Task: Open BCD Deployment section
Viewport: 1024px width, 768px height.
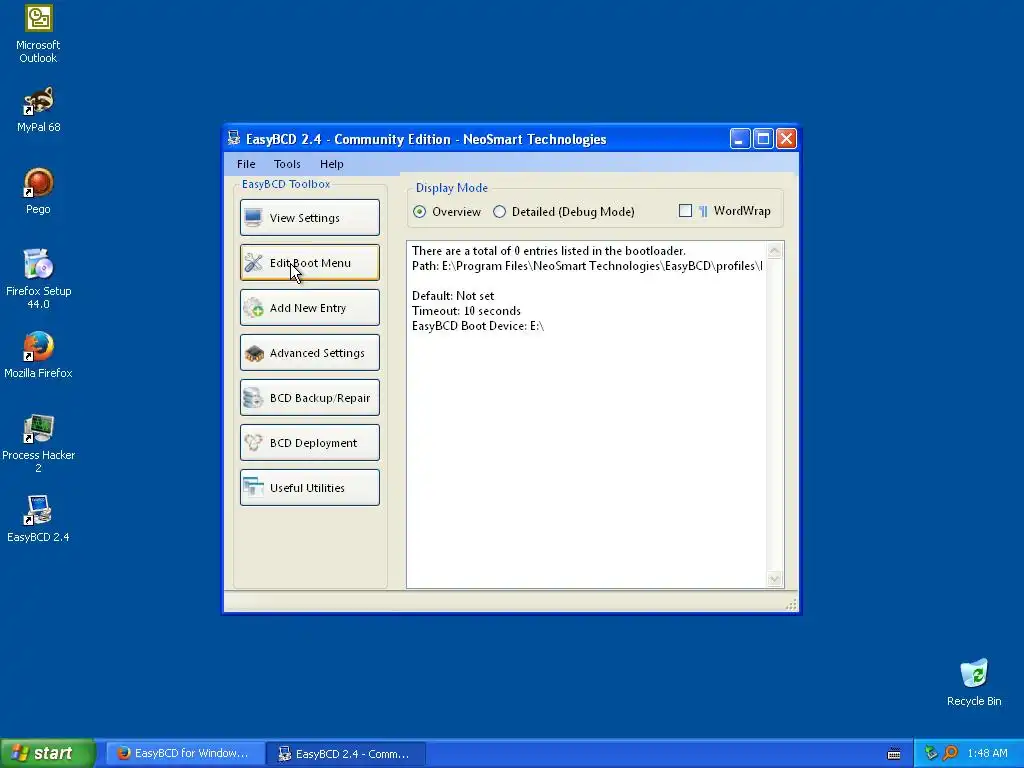Action: [x=310, y=443]
